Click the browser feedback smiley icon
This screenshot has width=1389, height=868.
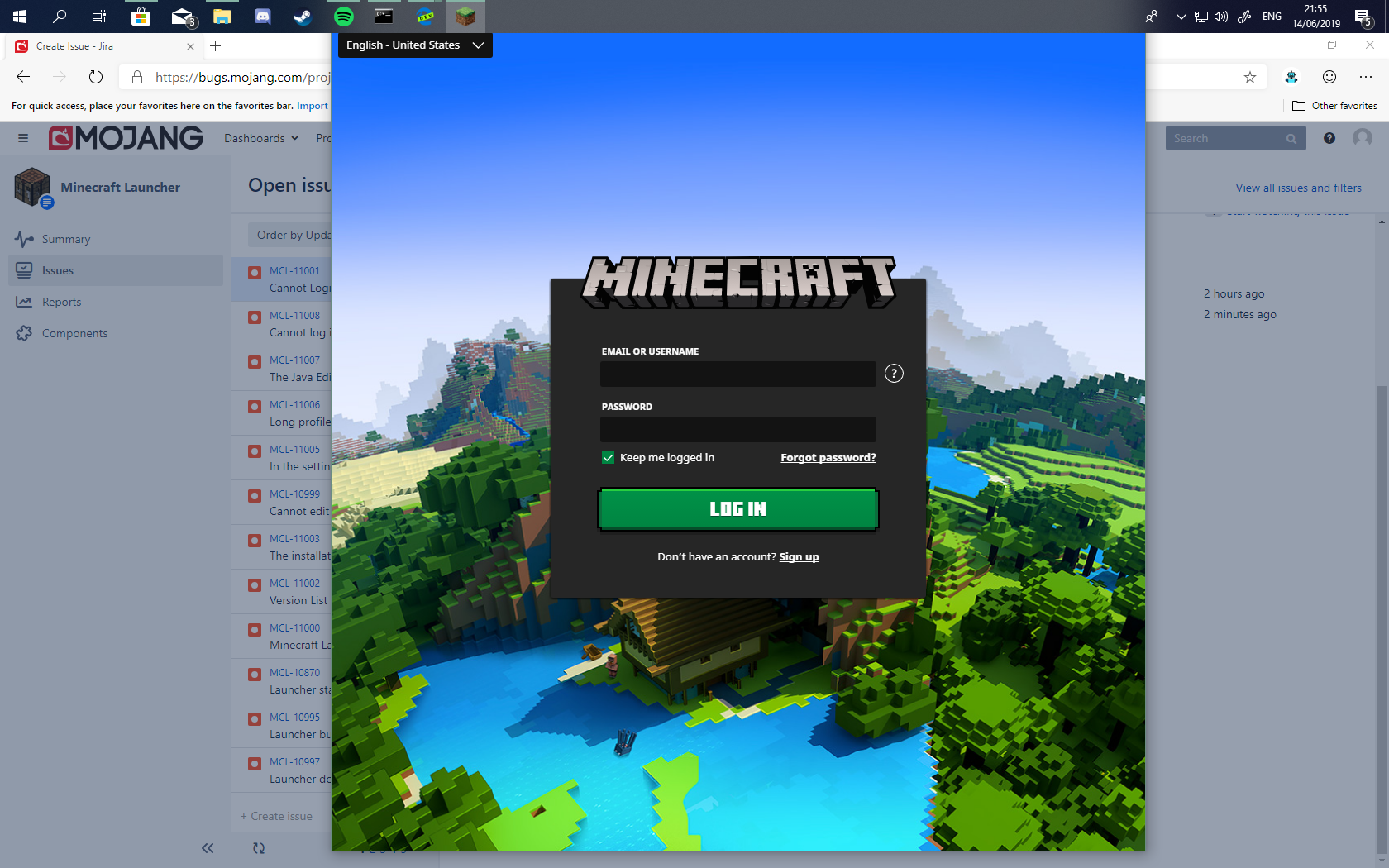click(x=1329, y=77)
